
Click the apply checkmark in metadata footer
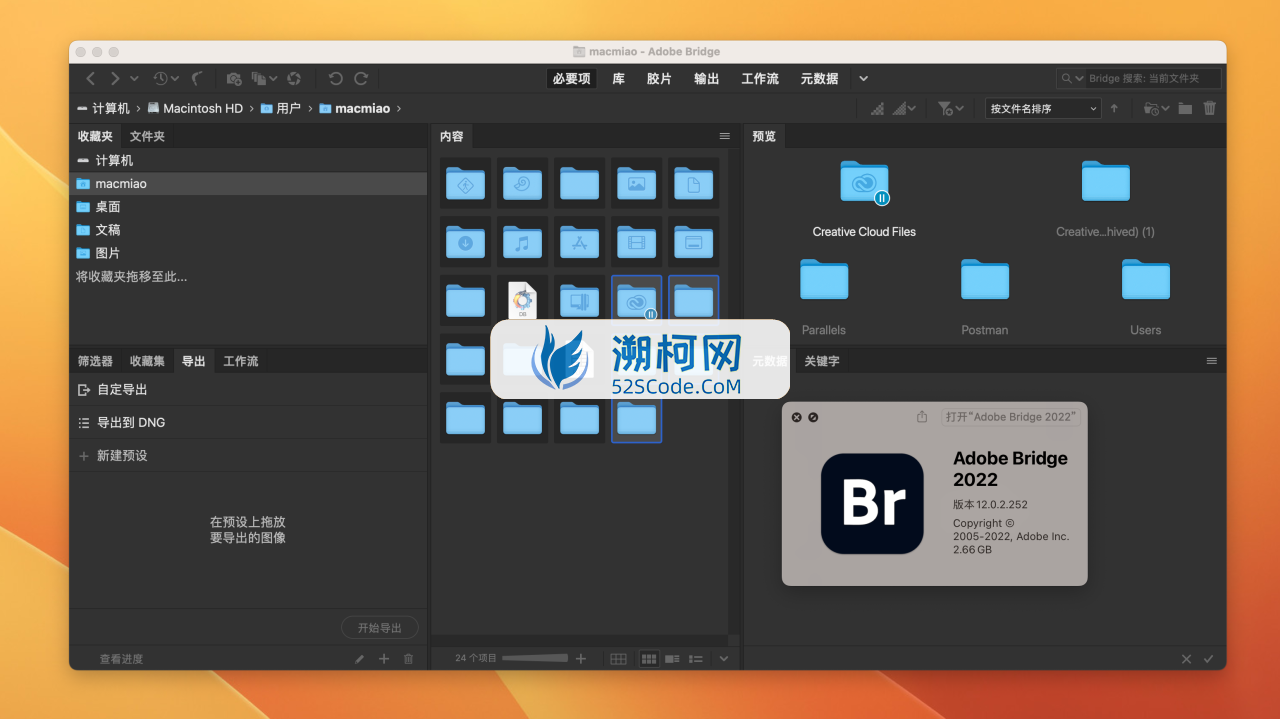click(1209, 659)
